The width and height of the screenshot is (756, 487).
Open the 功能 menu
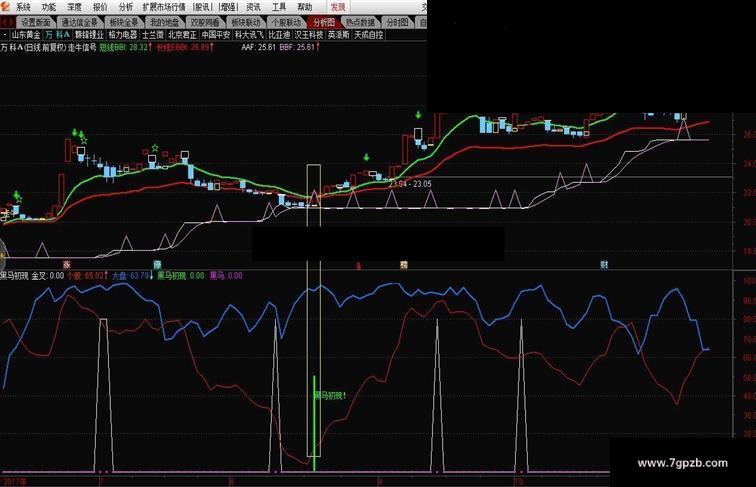49,7
